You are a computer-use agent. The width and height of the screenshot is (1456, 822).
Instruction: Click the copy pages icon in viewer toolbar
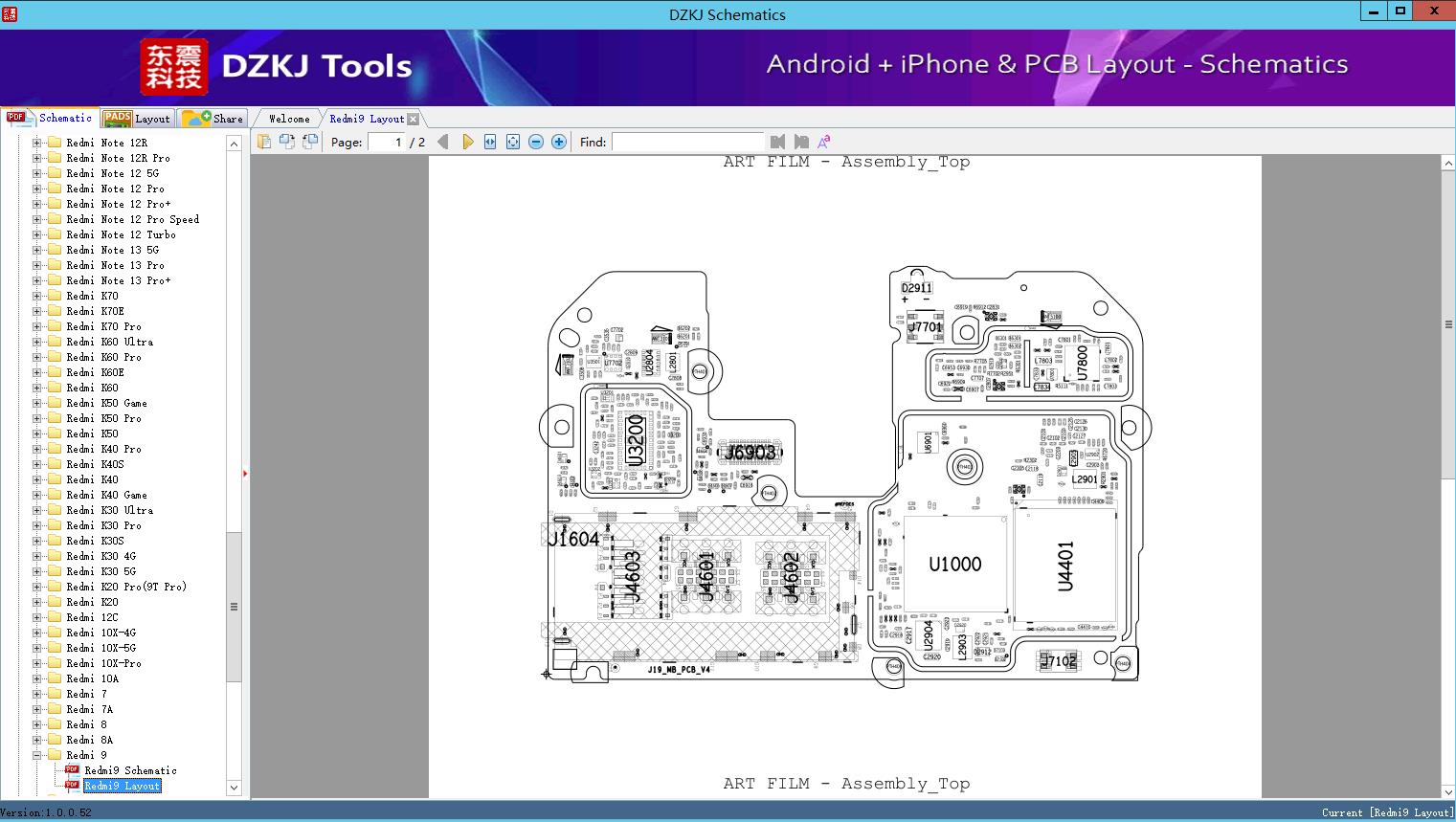[264, 142]
